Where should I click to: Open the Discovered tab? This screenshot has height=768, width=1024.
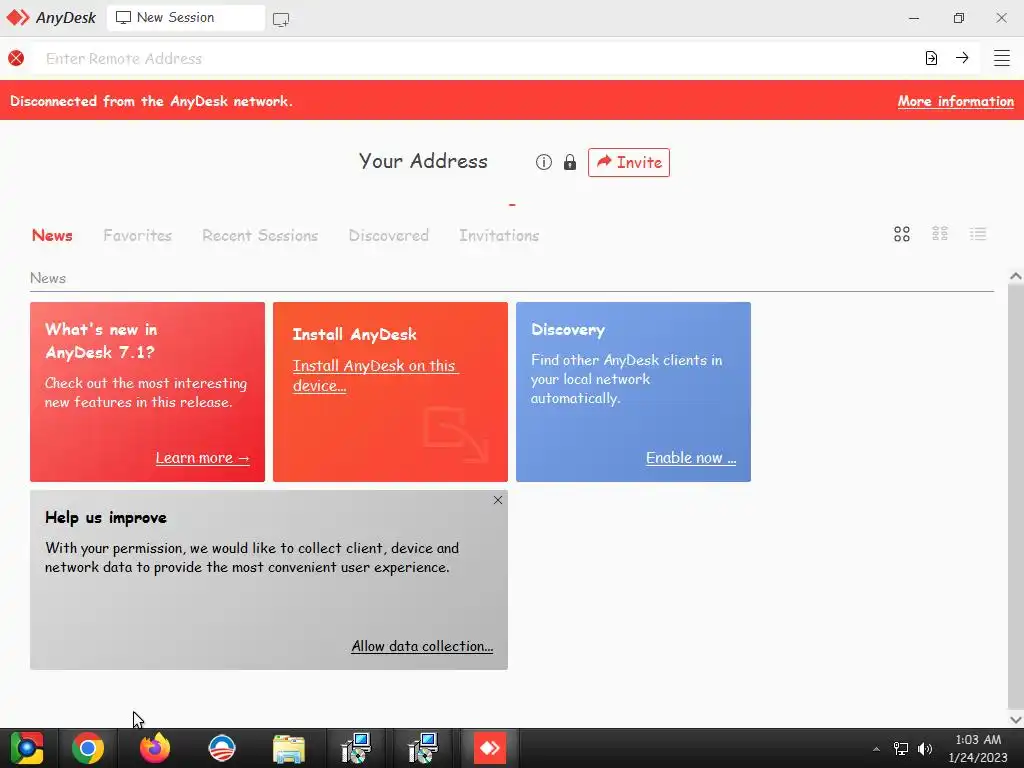point(389,235)
